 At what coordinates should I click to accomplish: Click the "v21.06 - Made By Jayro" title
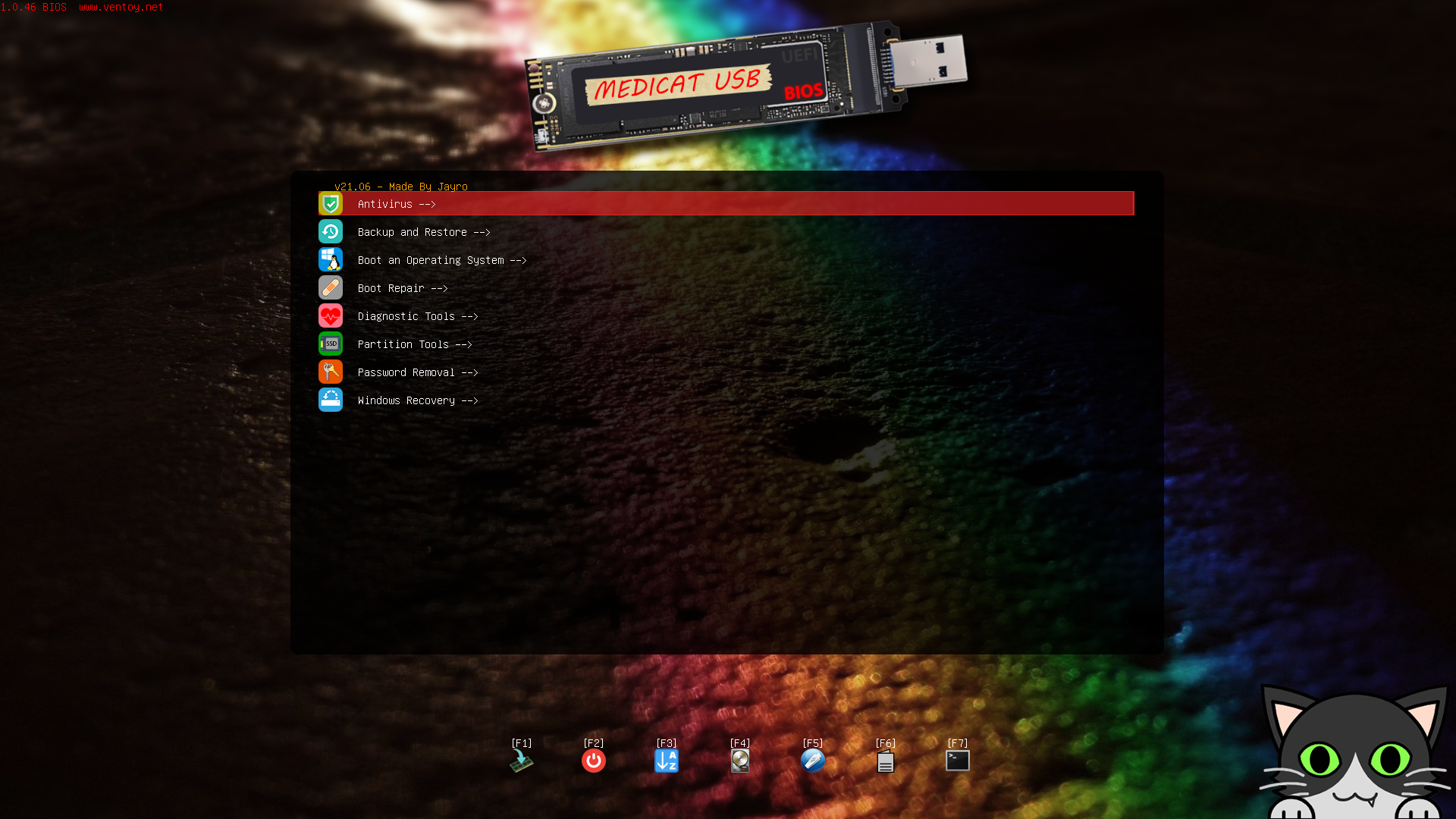tap(401, 187)
